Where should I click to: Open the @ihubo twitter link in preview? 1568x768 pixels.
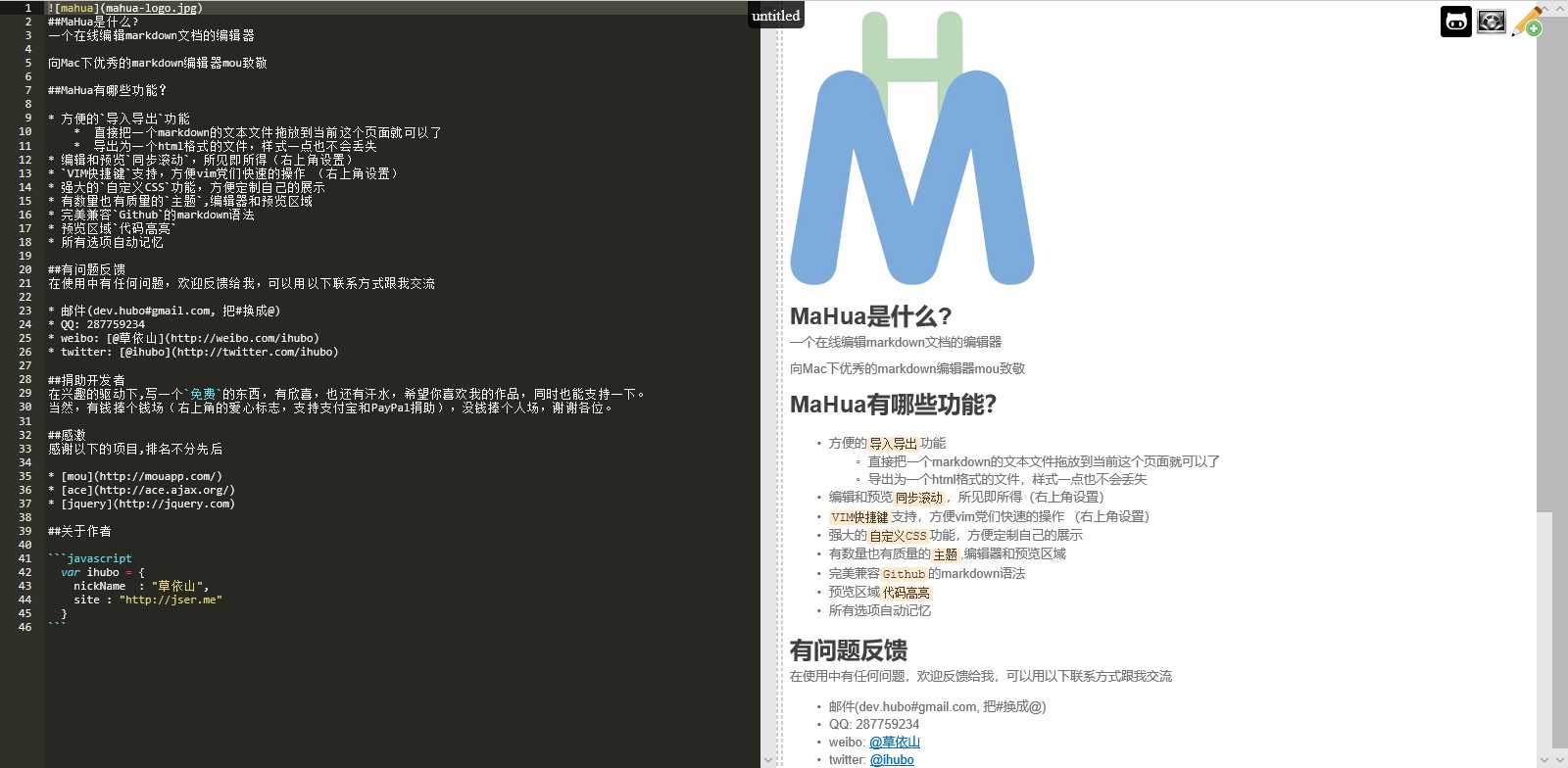[x=892, y=760]
